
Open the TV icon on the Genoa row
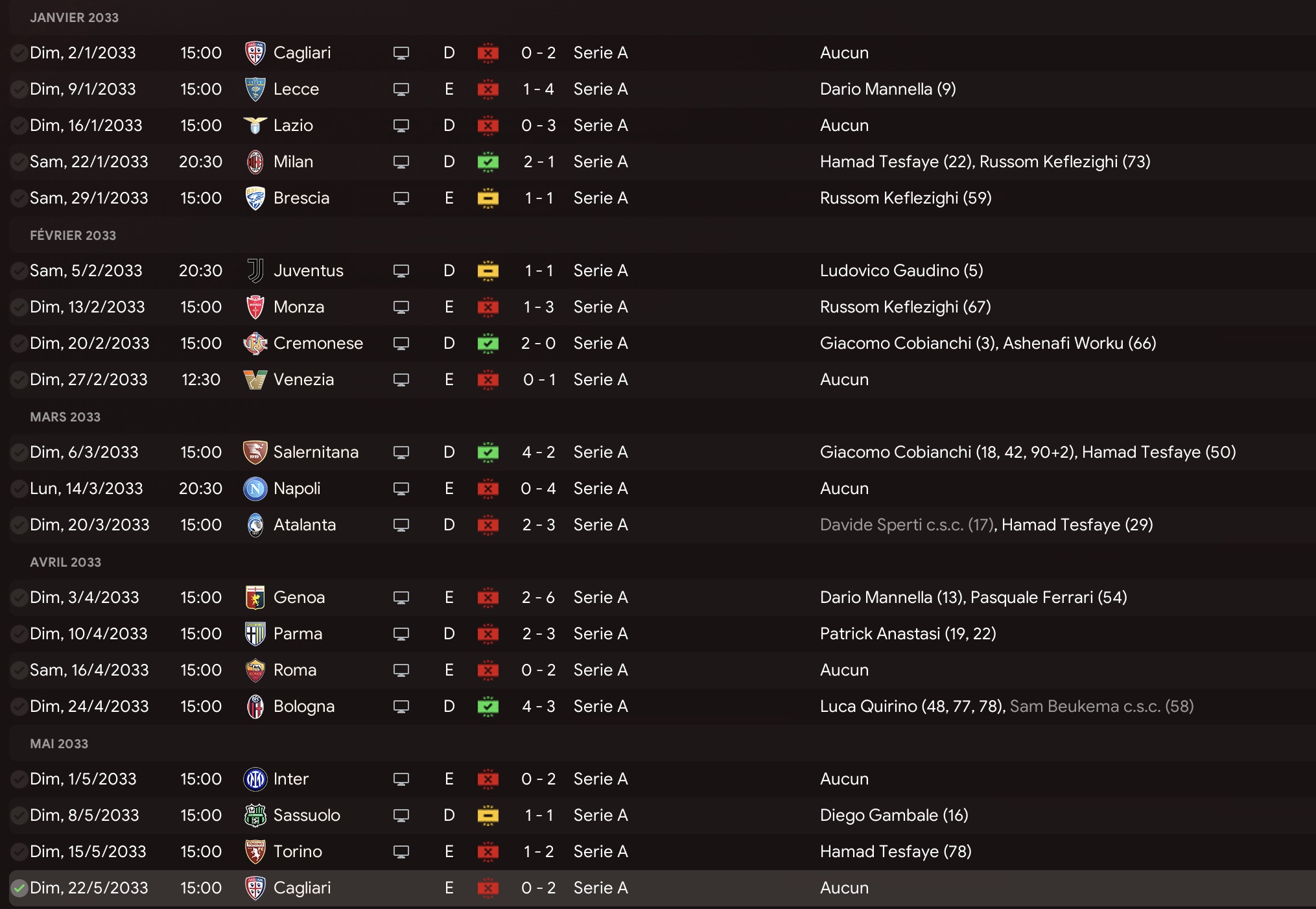(401, 598)
